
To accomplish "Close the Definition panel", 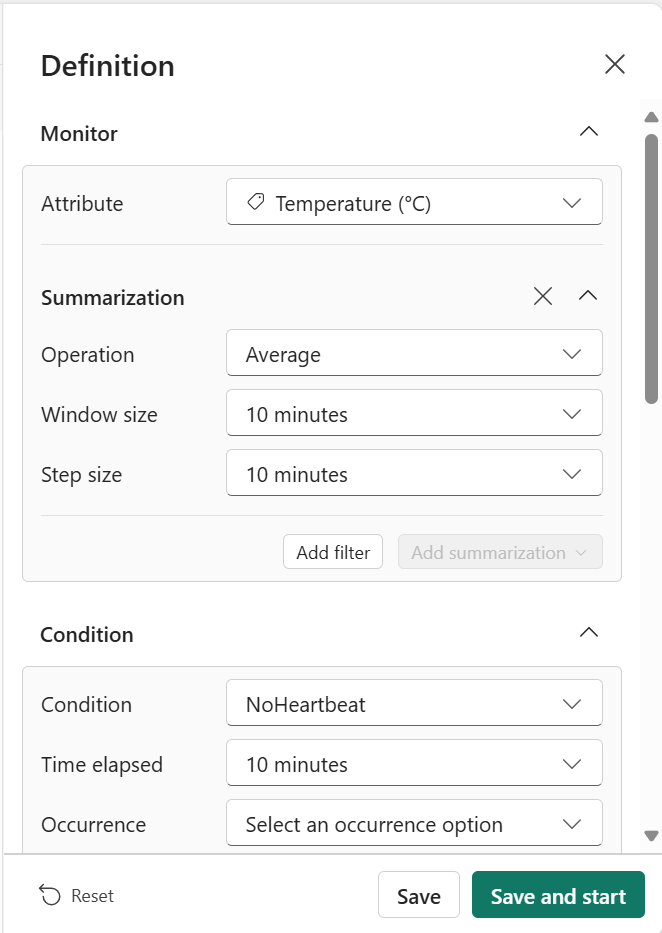I will (x=614, y=64).
